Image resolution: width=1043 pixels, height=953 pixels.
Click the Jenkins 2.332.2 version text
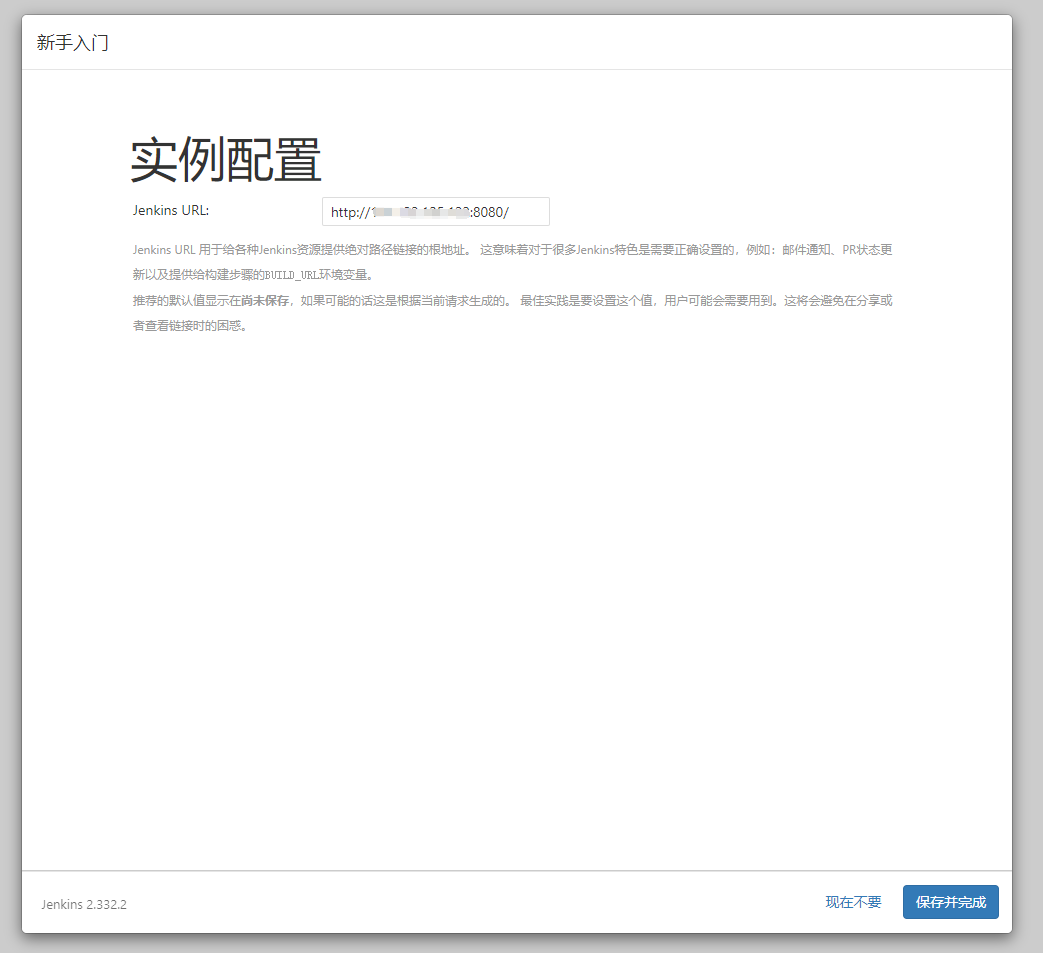tap(84, 904)
